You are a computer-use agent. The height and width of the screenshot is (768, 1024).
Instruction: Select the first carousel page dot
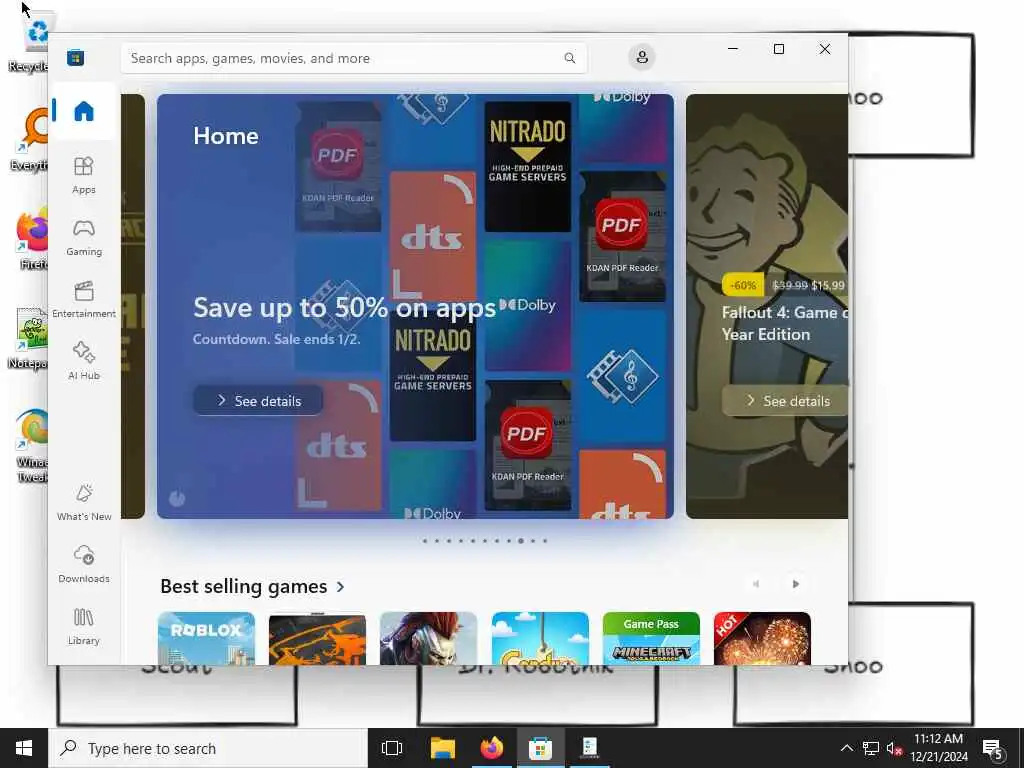tap(425, 541)
